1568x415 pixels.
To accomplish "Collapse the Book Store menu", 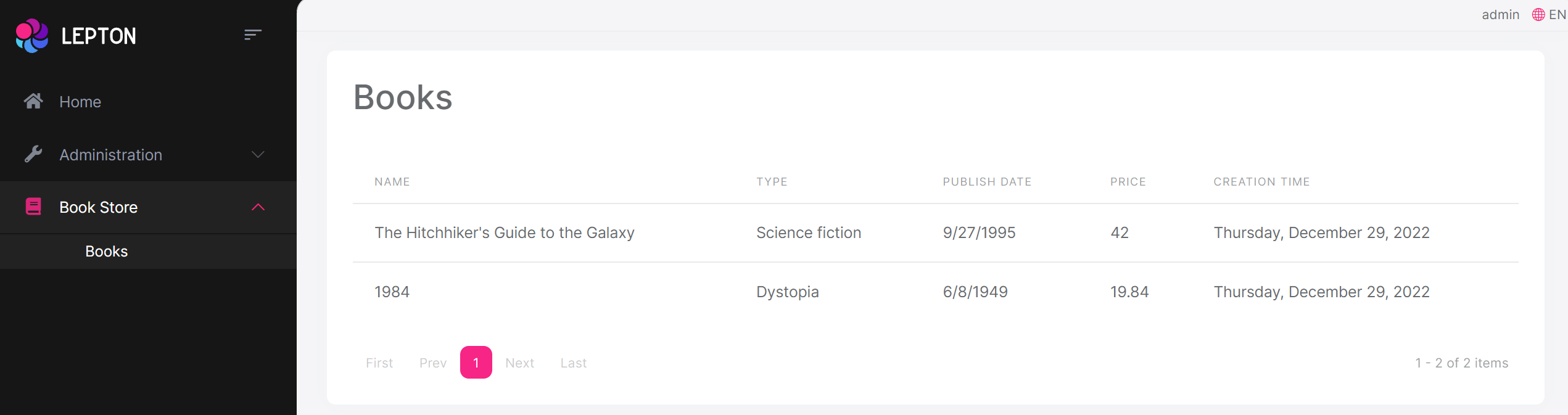I will 98,207.
